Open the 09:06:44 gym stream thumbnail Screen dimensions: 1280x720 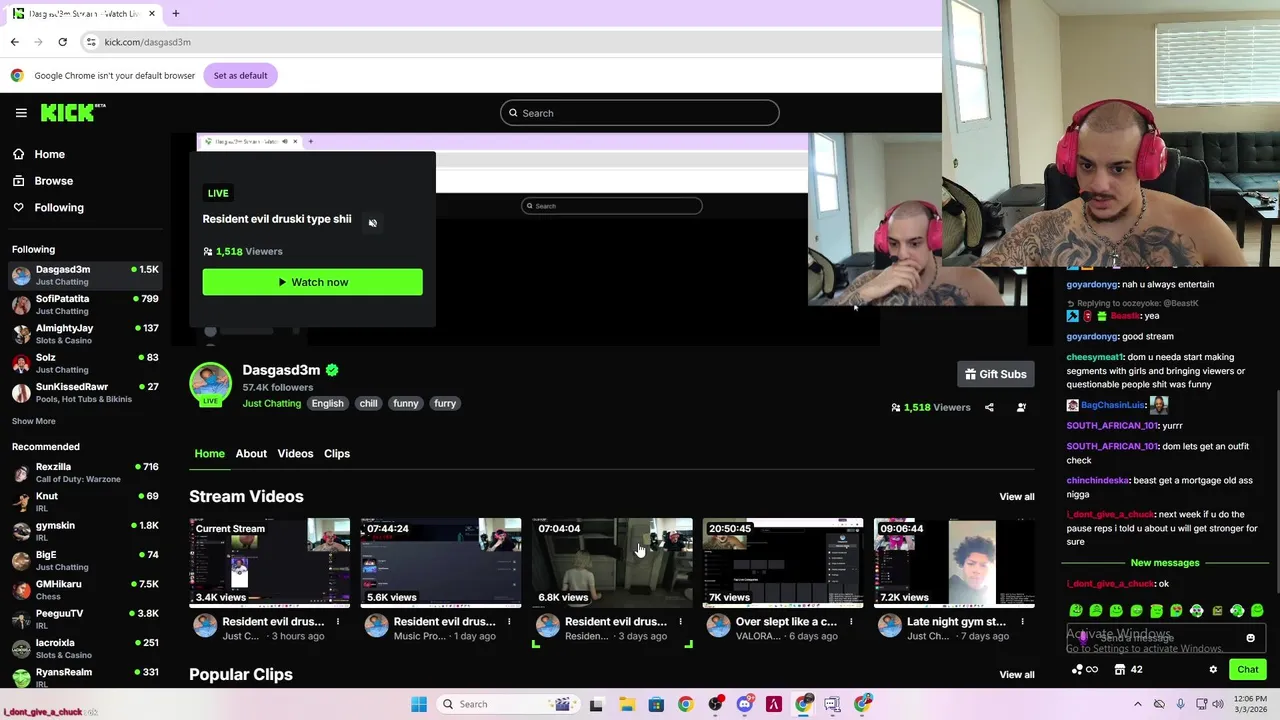(x=954, y=563)
